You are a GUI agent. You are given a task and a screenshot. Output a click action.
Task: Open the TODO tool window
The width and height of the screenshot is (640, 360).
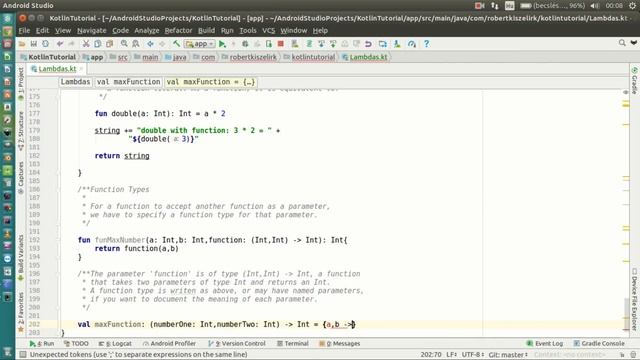click(x=76, y=344)
